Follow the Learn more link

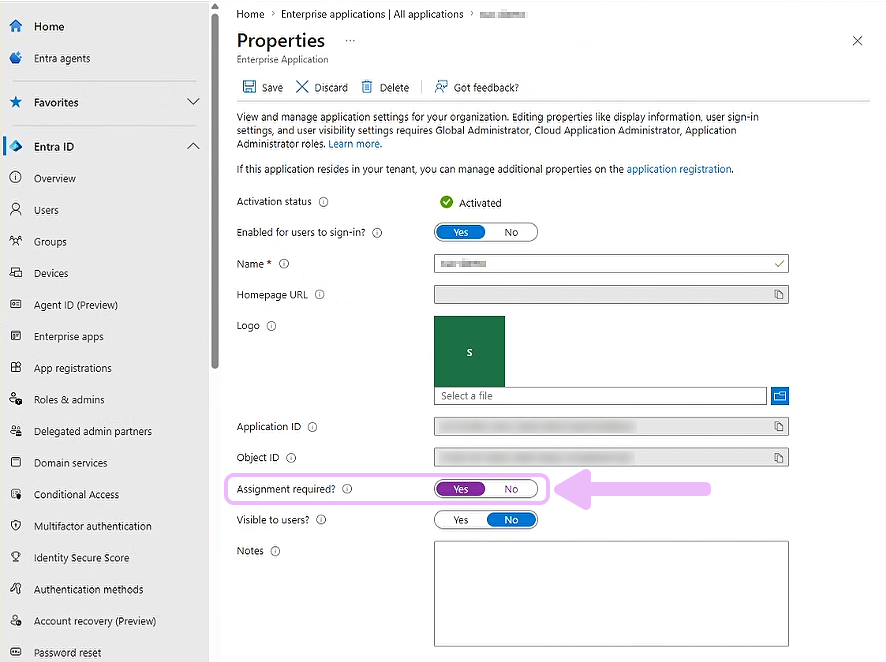point(355,144)
